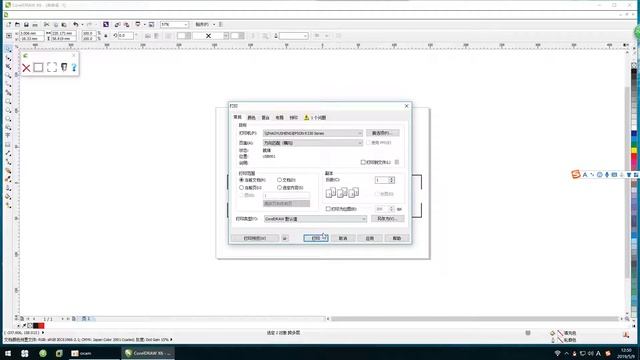Open the page orientation dropdown in Print dialog
The image size is (640, 360).
pos(313,143)
